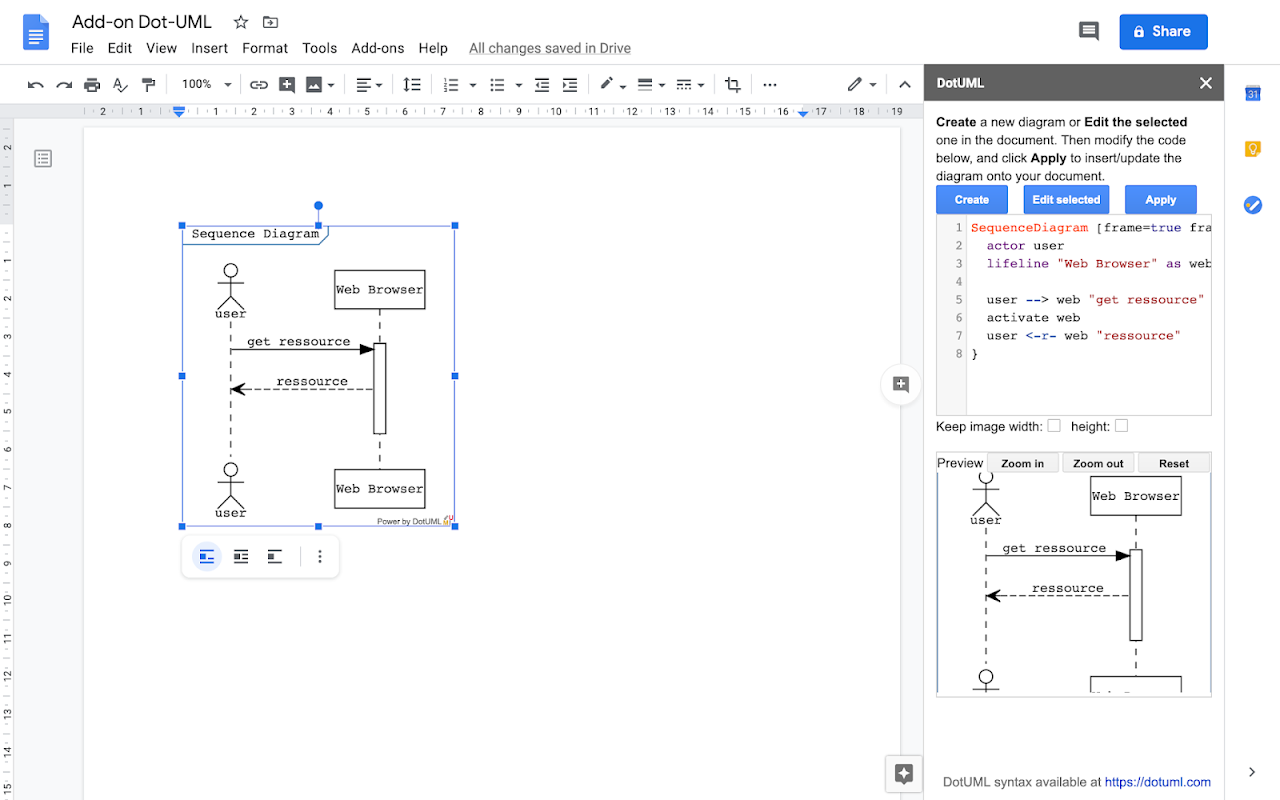This screenshot has width=1280, height=800.
Task: Click the Crop image tool
Action: point(733,85)
